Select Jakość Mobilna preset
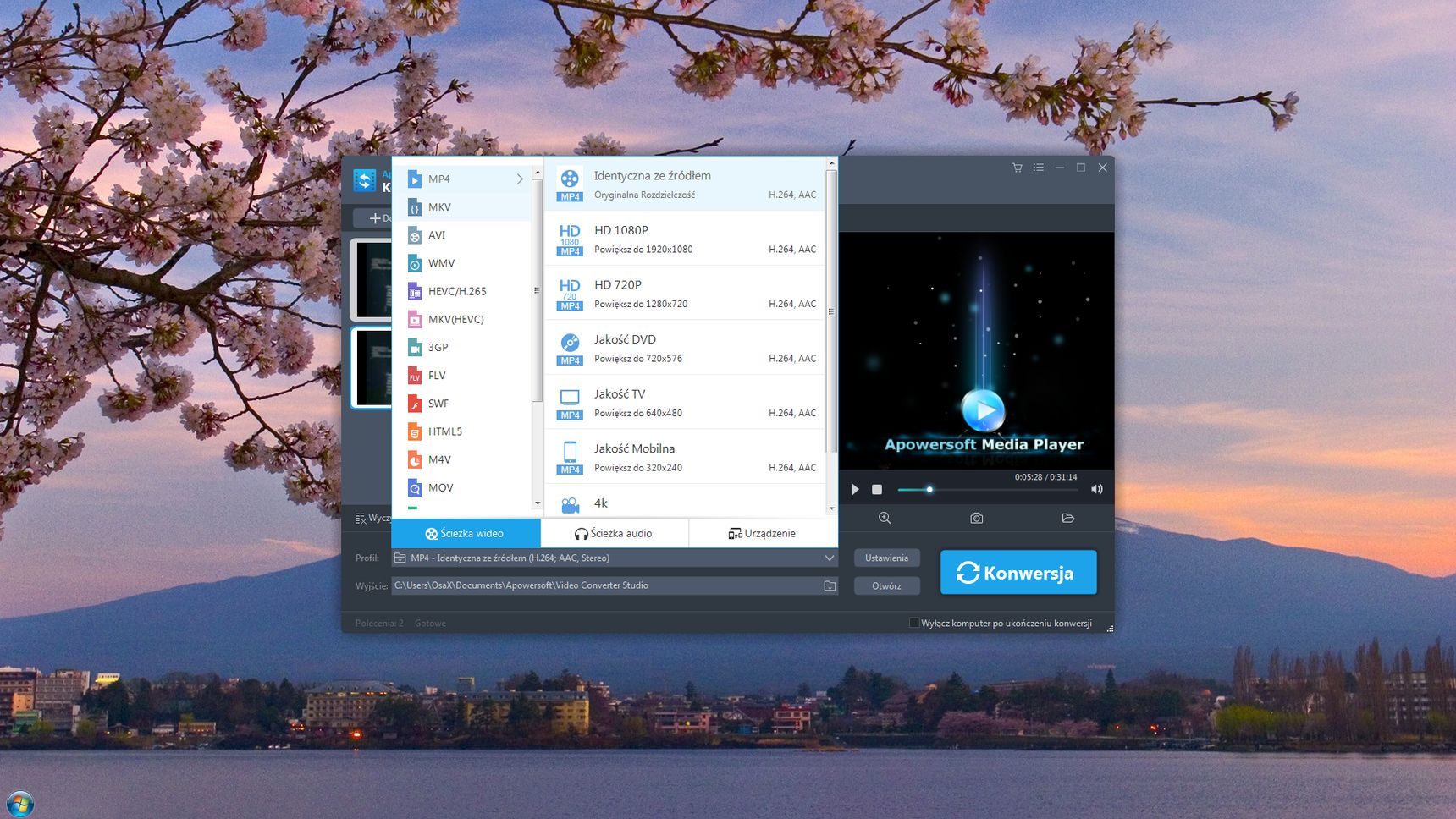The height and width of the screenshot is (819, 1456). pyautogui.click(x=685, y=457)
